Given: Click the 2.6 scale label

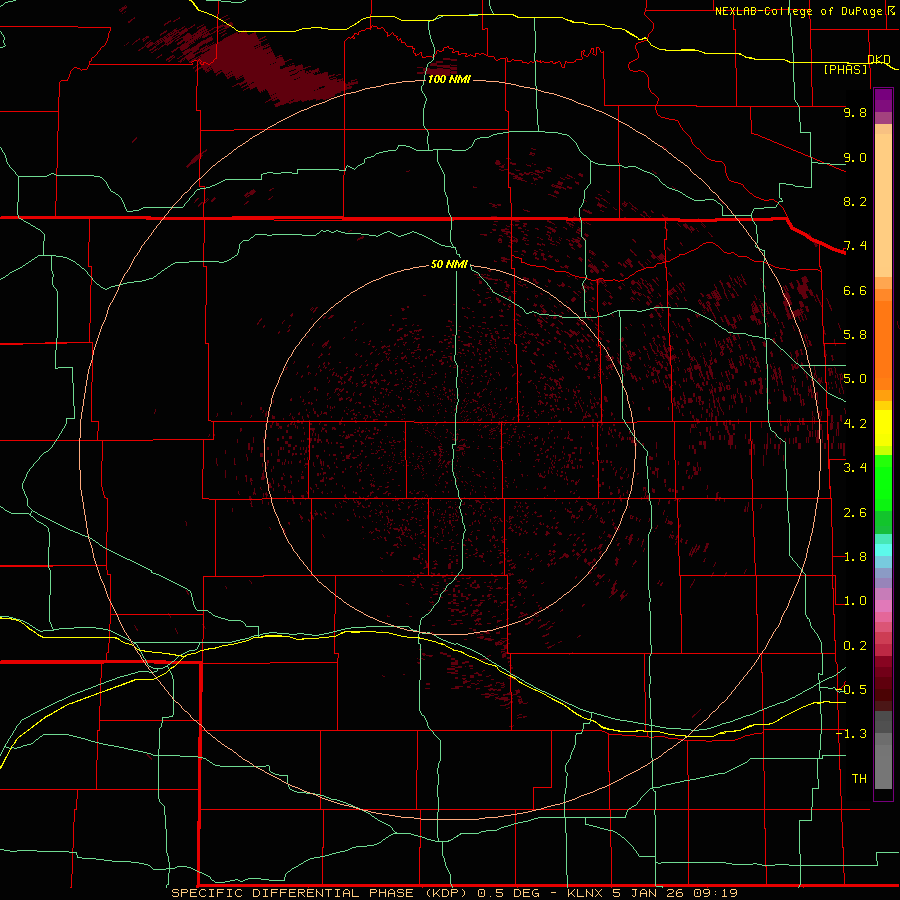Looking at the screenshot, I should pyautogui.click(x=855, y=513).
